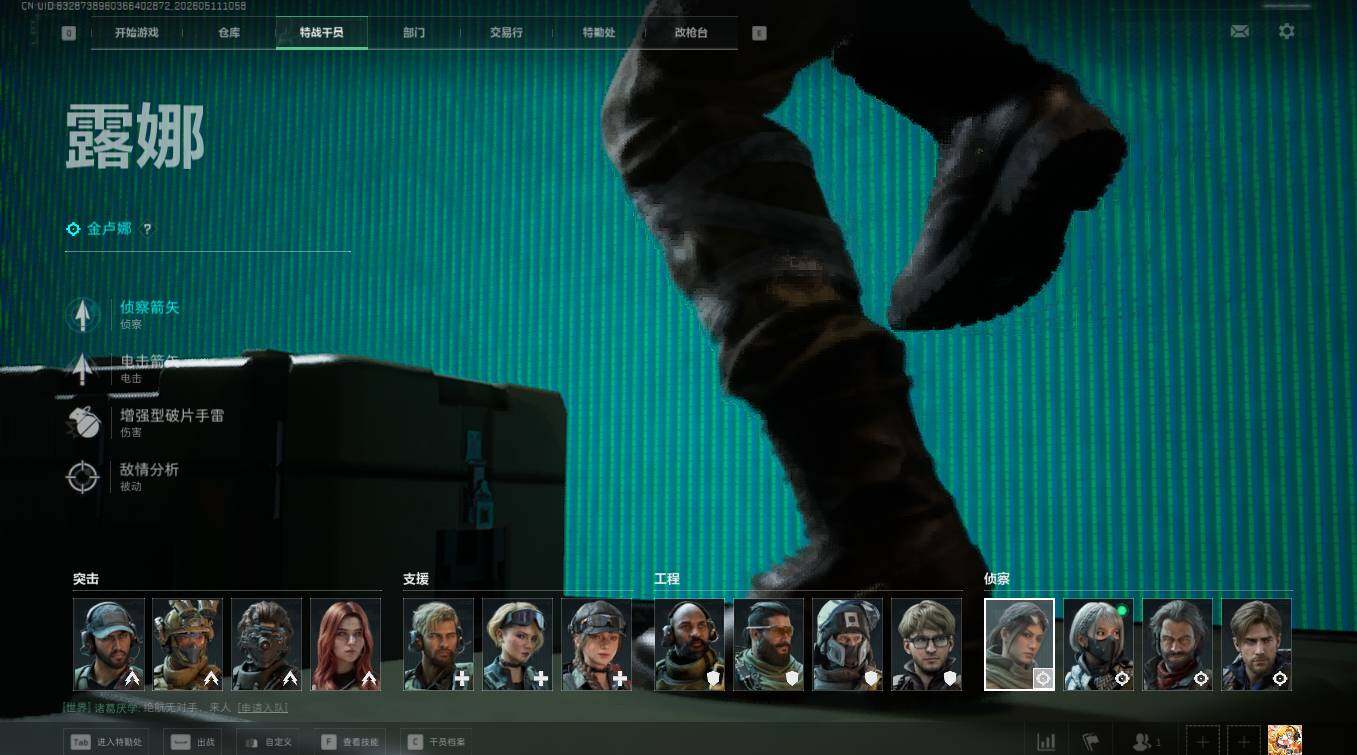Select the last 侦察 operator portrait
Image resolution: width=1357 pixels, height=755 pixels.
point(1257,644)
